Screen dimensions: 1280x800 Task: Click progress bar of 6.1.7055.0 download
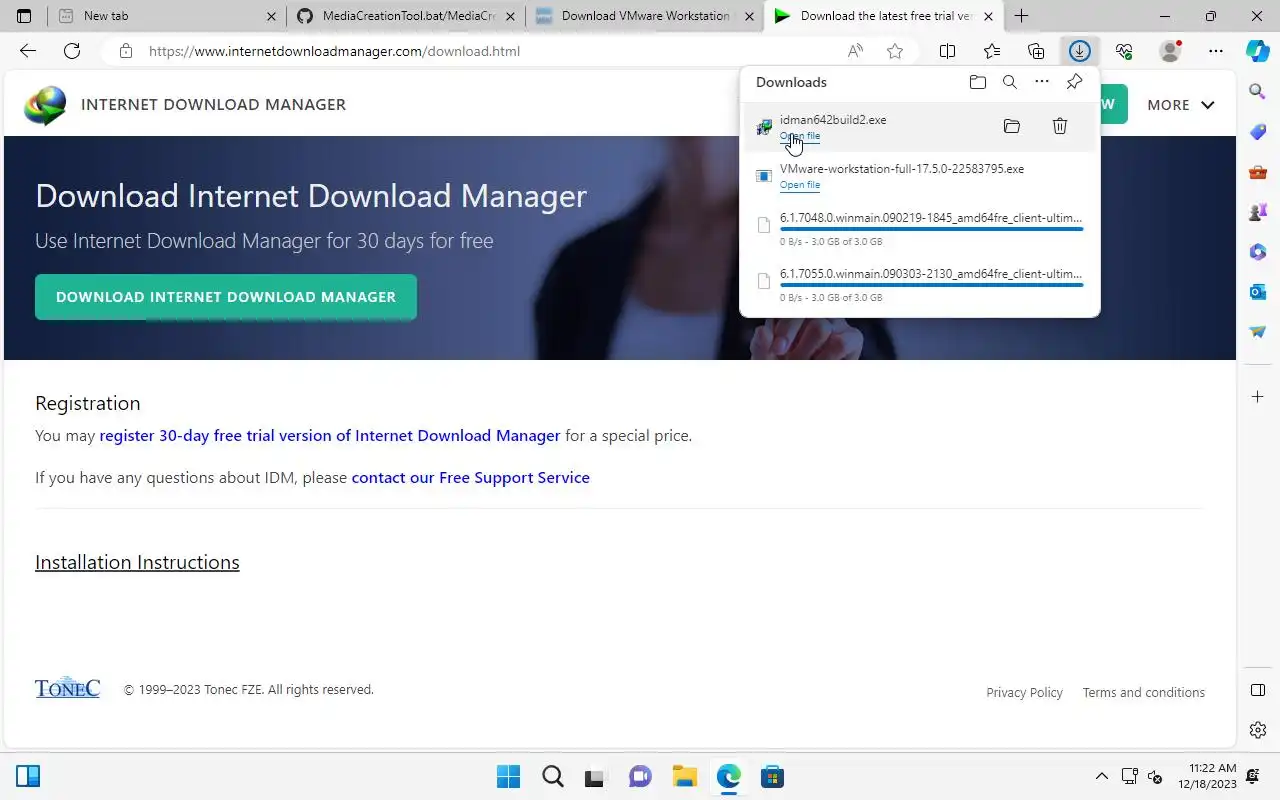click(x=932, y=285)
